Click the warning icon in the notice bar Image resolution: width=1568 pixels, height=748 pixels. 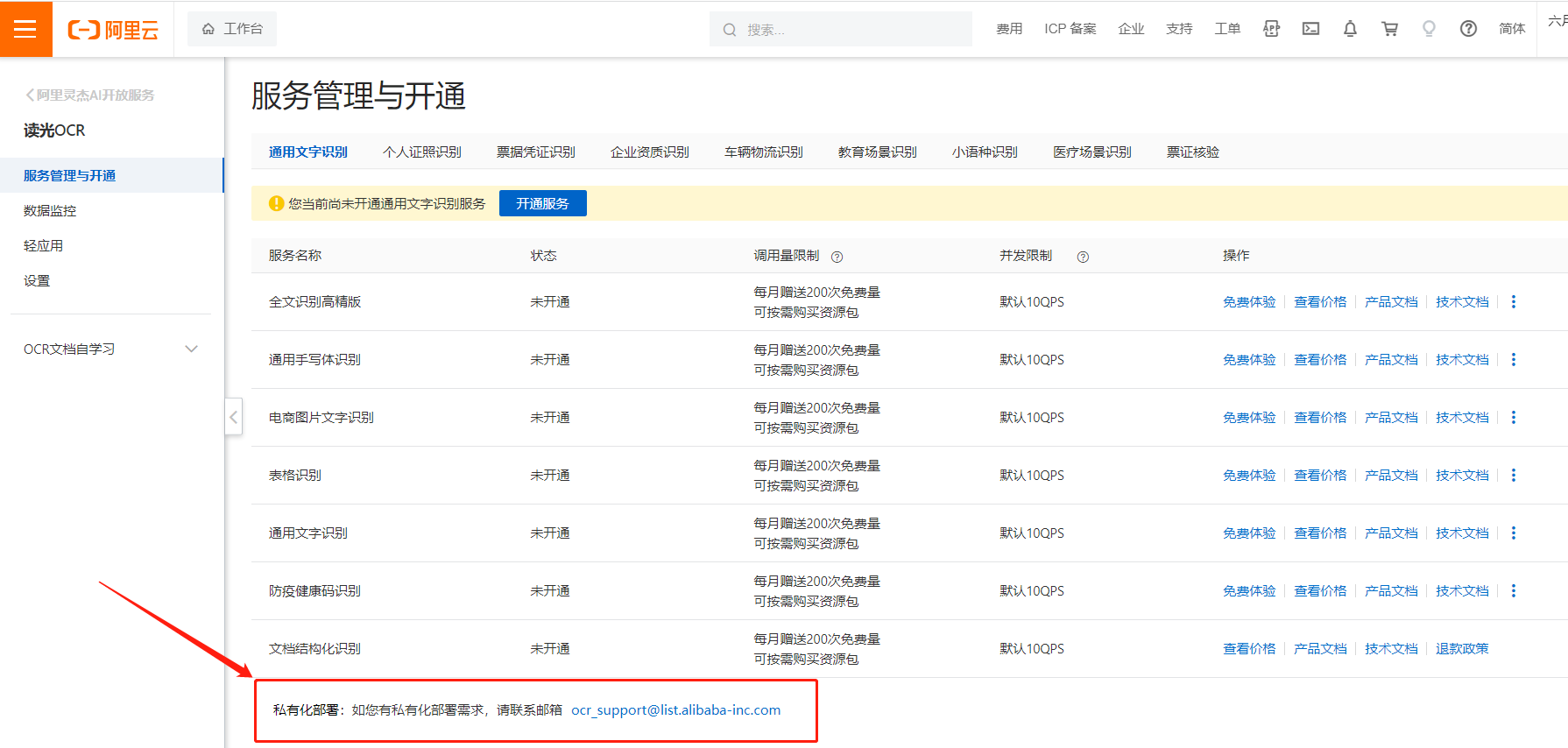point(276,203)
